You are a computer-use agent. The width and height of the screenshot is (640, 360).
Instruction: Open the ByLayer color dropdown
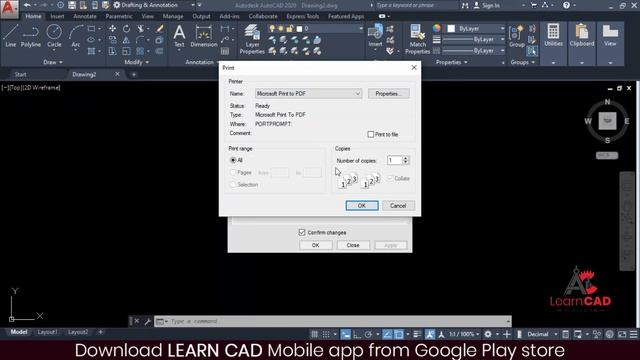pyautogui.click(x=476, y=29)
